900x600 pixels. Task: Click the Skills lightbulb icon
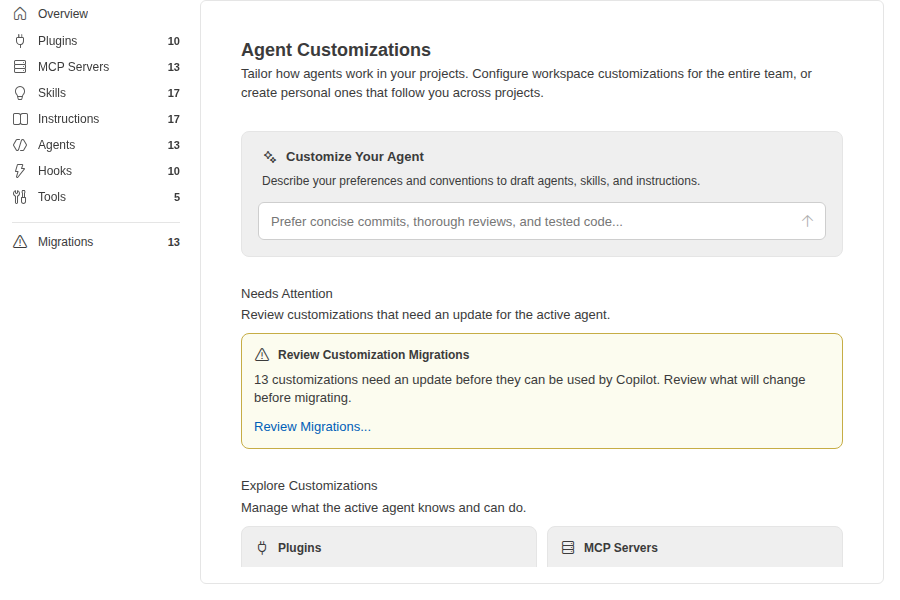(20, 93)
